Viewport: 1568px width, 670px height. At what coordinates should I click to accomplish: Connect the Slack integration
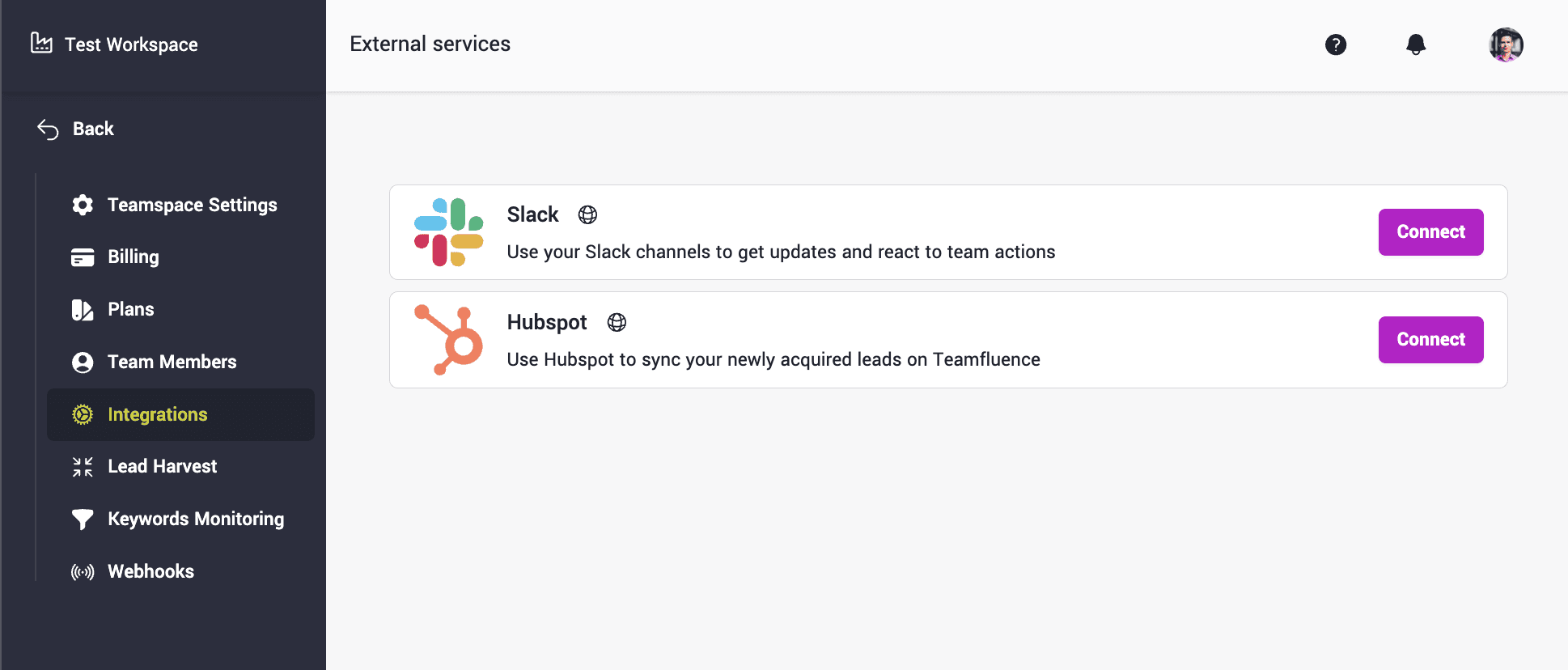(x=1430, y=232)
